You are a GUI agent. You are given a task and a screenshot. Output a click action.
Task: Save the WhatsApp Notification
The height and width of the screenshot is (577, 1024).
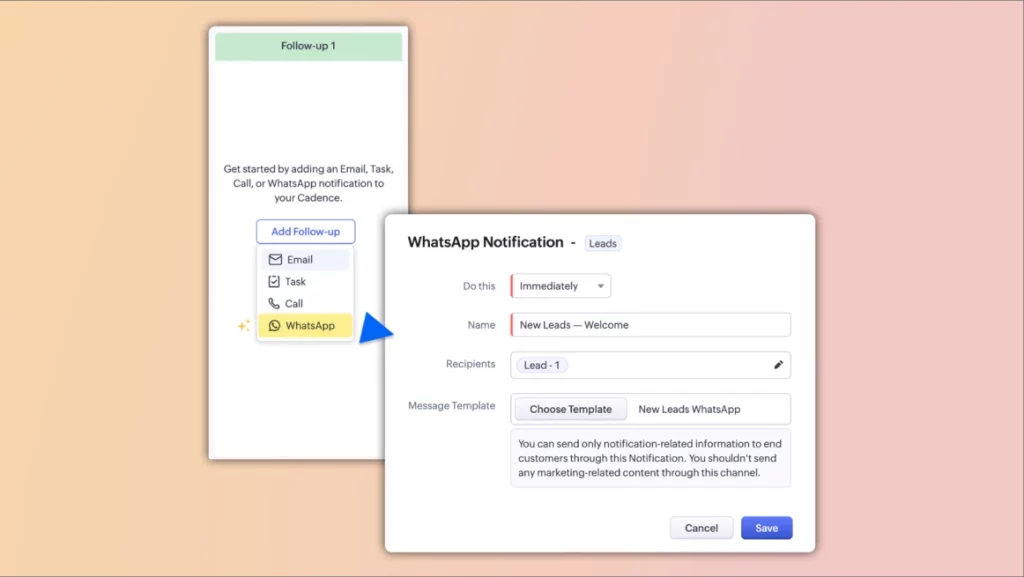(x=766, y=528)
